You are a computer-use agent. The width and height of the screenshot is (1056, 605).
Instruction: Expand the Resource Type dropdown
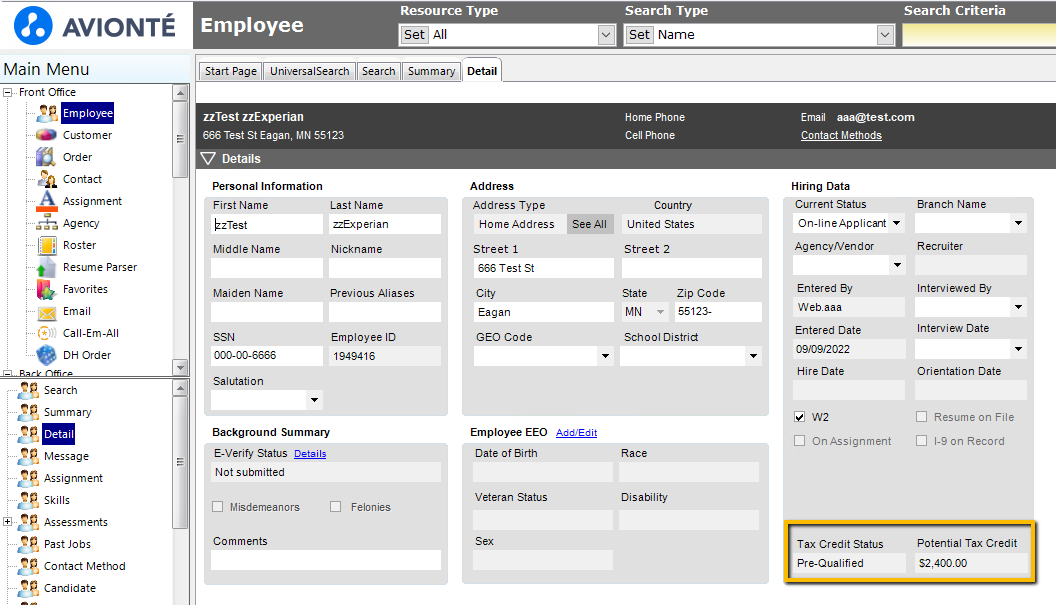606,34
